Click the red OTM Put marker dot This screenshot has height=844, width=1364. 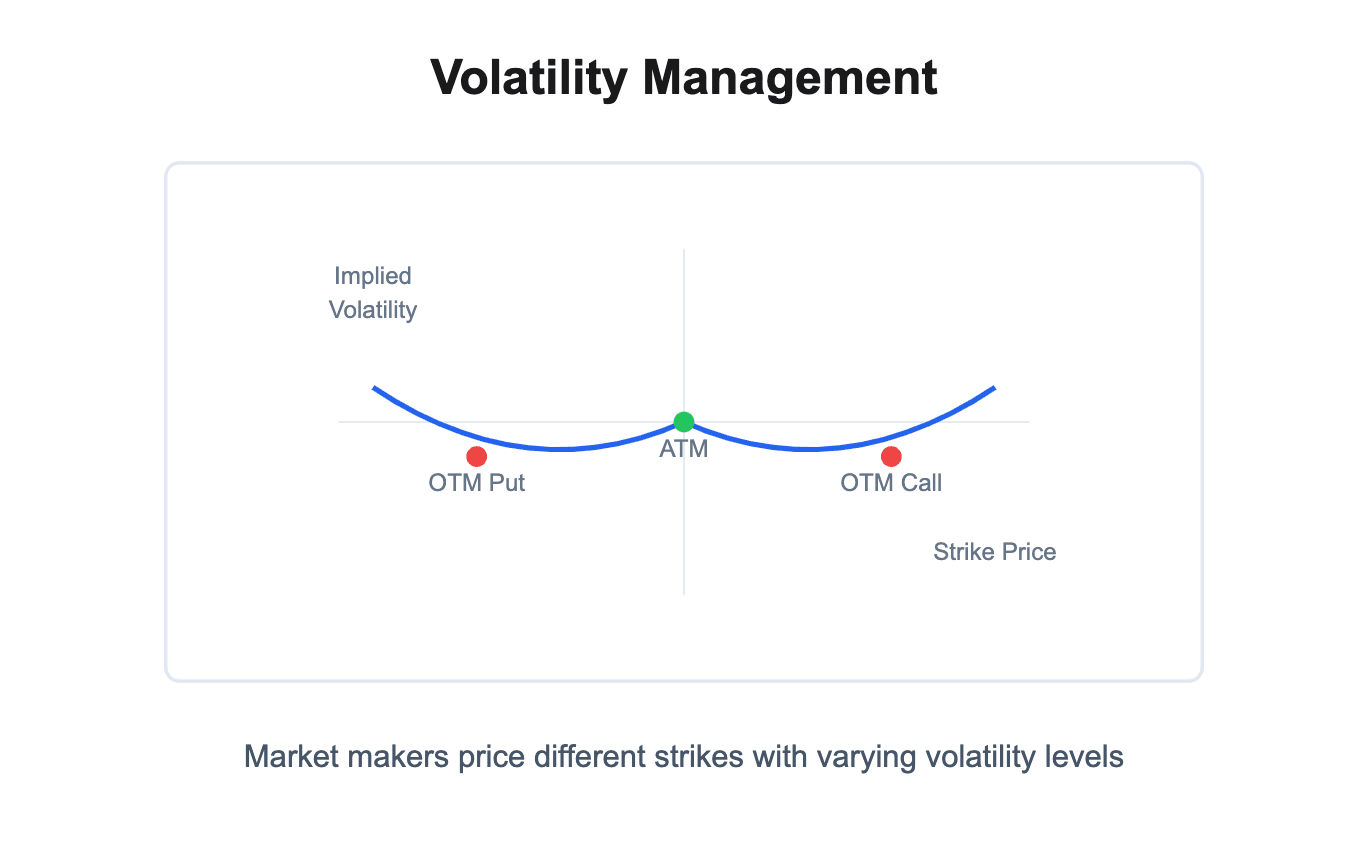click(x=477, y=456)
